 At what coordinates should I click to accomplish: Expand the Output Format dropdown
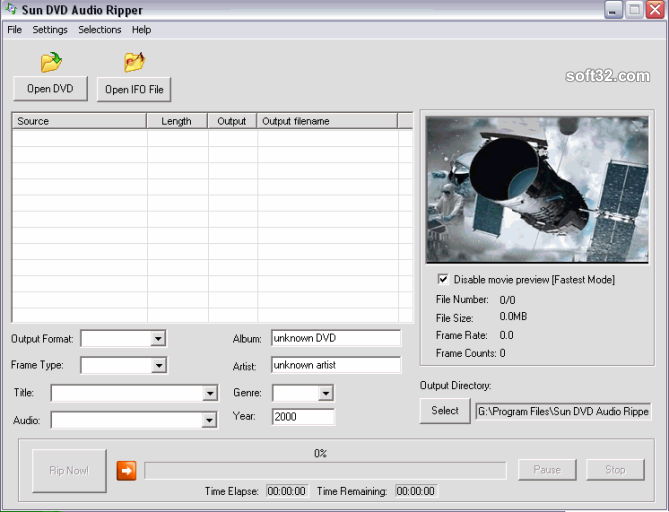[x=158, y=339]
